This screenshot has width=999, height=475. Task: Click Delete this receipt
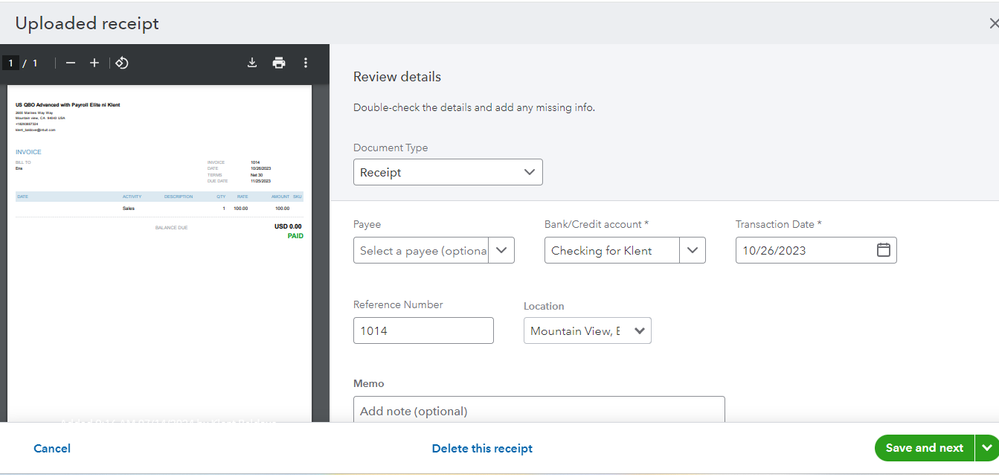tap(482, 449)
